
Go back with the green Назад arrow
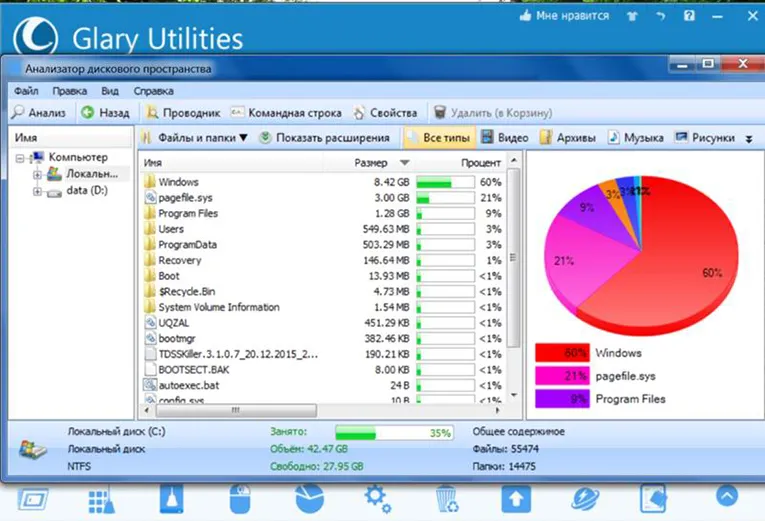(x=105, y=113)
